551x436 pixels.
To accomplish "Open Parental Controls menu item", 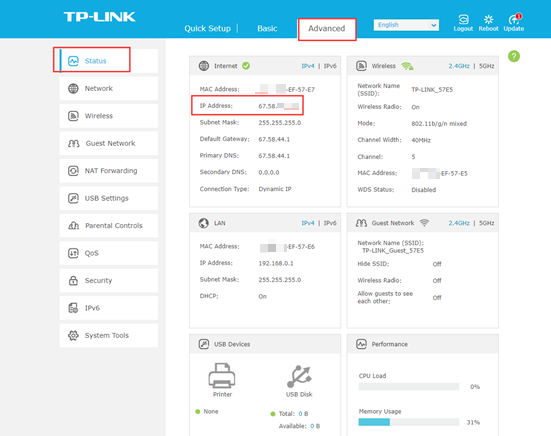I will coord(109,226).
